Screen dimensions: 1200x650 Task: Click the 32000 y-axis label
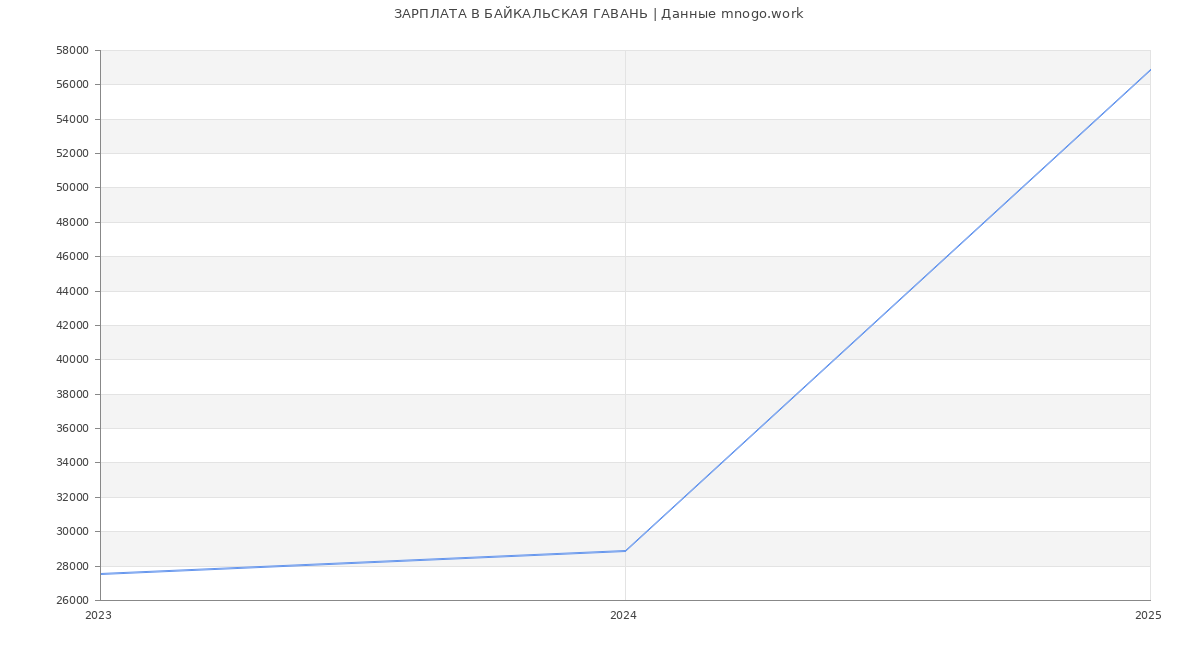click(72, 497)
